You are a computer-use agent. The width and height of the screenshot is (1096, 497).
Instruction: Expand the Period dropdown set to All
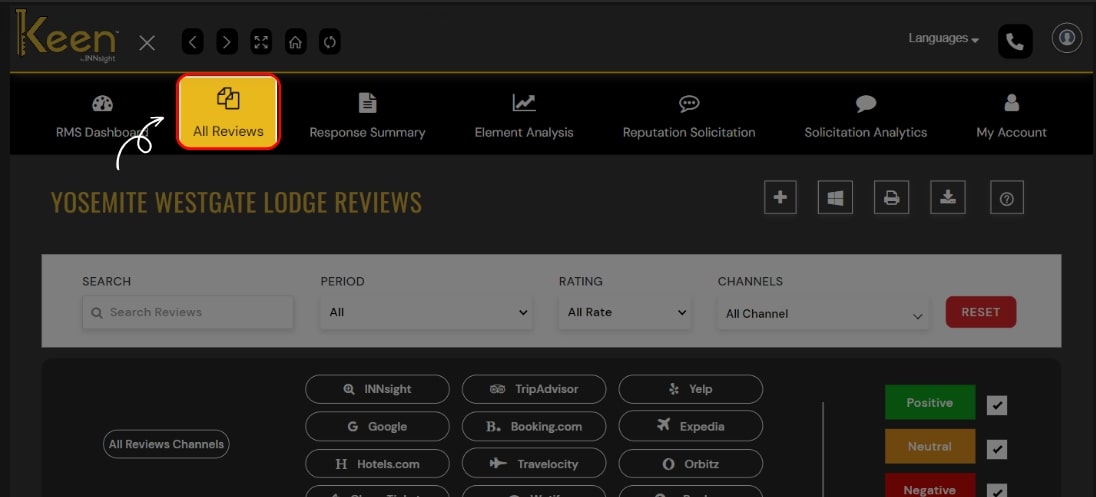click(426, 312)
